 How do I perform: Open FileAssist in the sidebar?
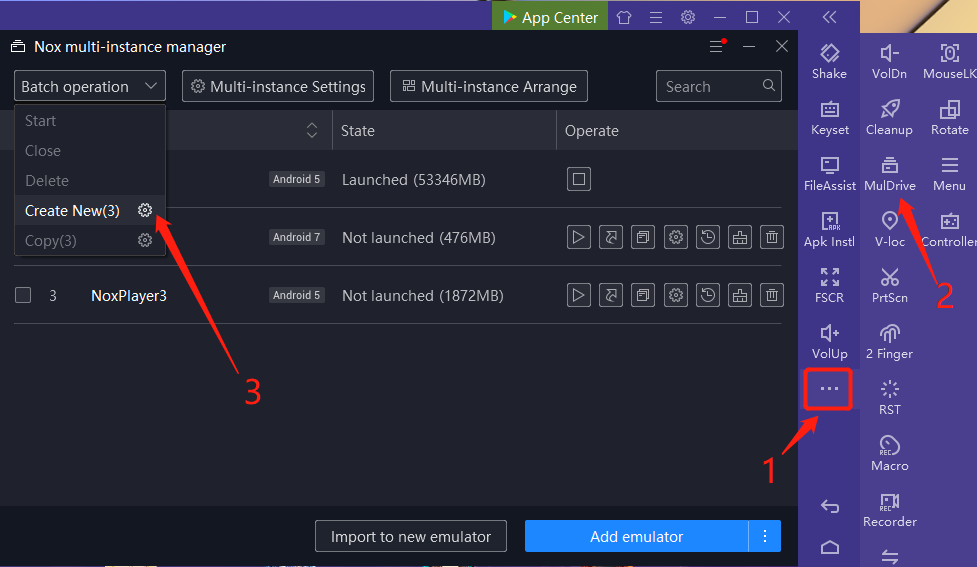(829, 166)
